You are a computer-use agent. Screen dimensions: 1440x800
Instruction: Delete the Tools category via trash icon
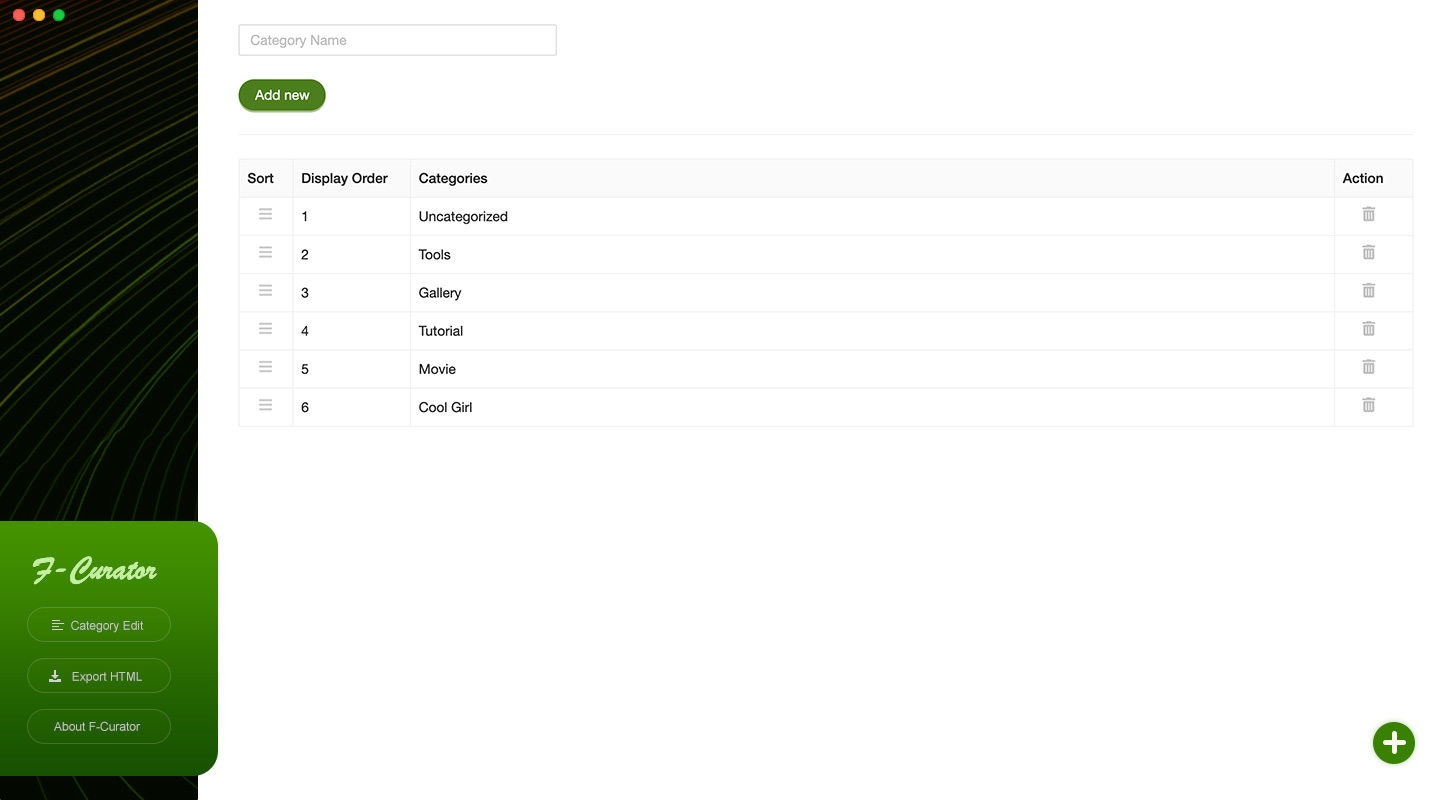(x=1368, y=252)
